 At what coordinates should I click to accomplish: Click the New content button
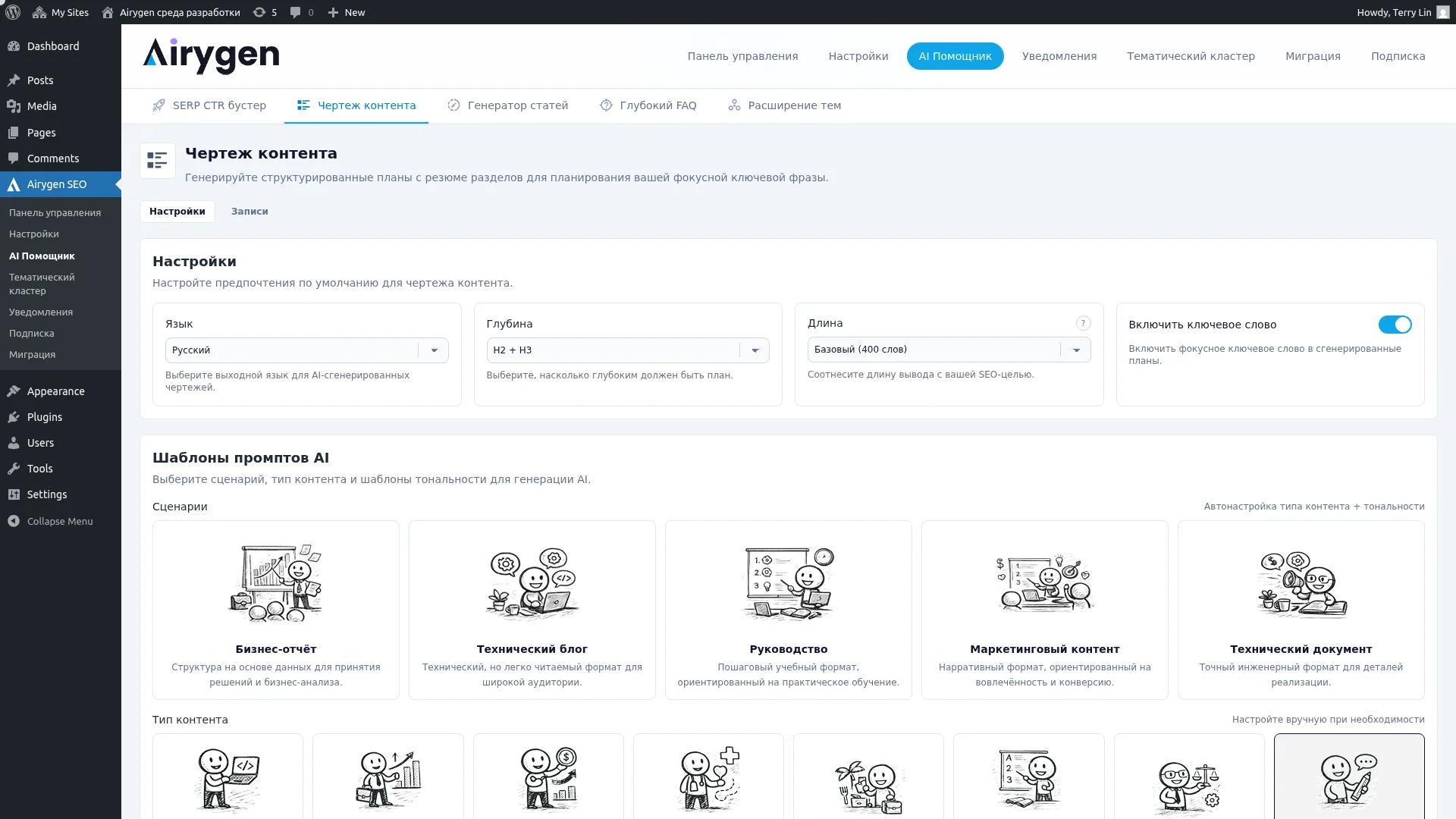347,12
